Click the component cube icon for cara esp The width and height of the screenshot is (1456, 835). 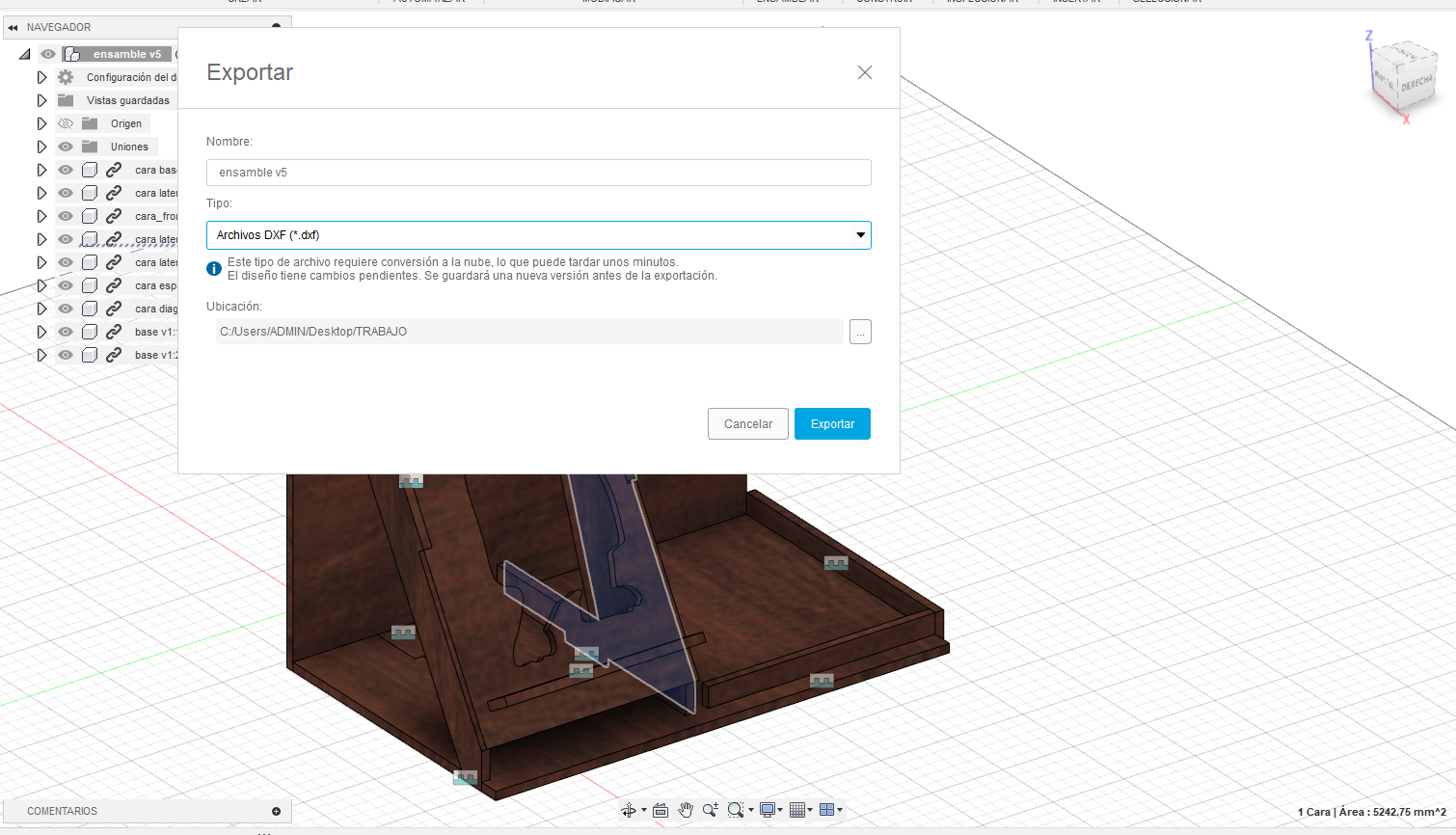(90, 285)
